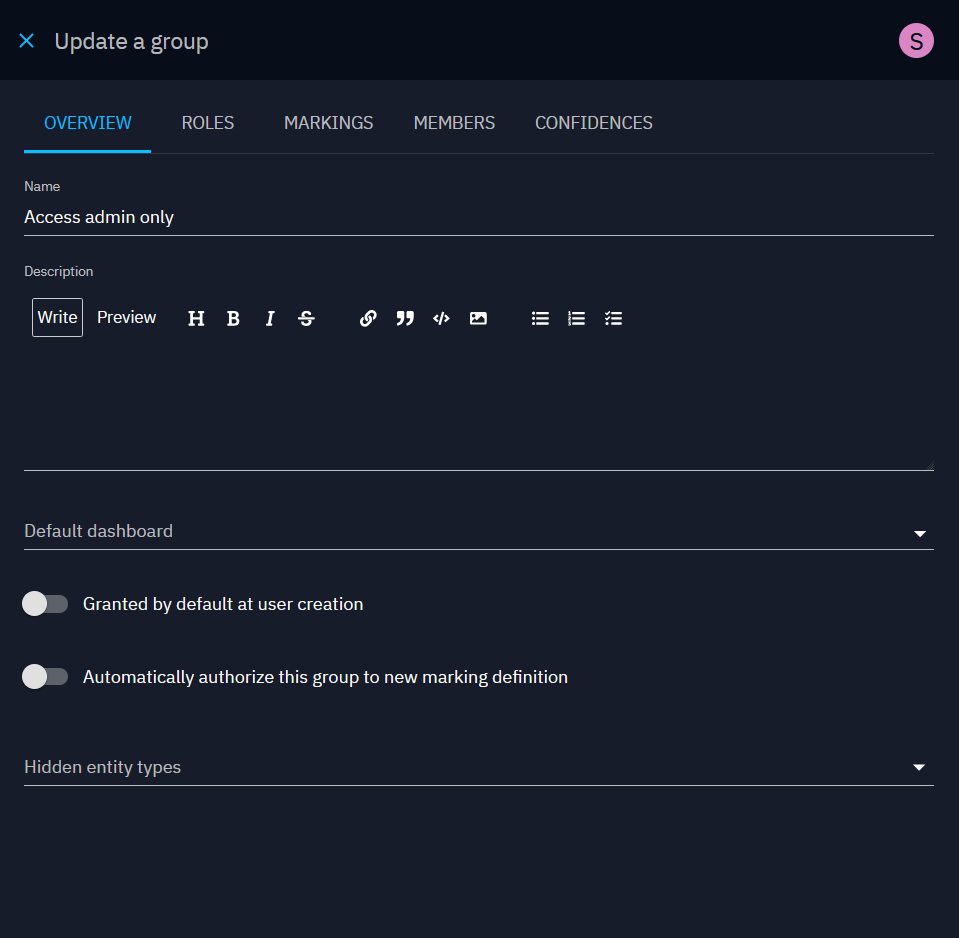Toggle auto-authorize group to new marking definition
The height and width of the screenshot is (938, 959).
point(45,677)
